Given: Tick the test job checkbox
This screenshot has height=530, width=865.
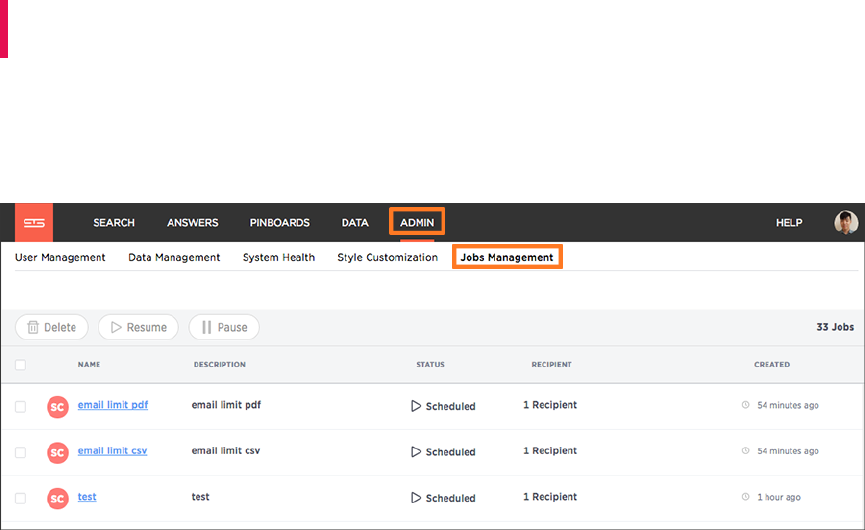Looking at the screenshot, I should (x=20, y=498).
